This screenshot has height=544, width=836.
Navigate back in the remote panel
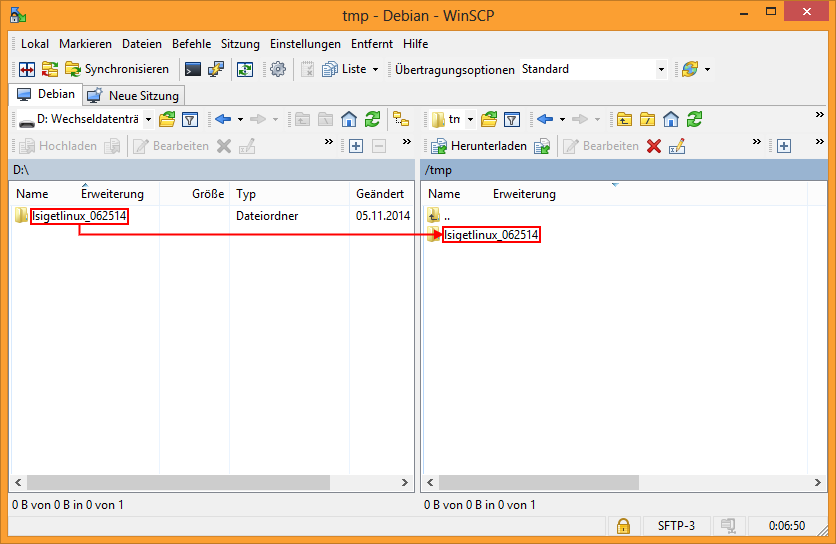pyautogui.click(x=545, y=119)
